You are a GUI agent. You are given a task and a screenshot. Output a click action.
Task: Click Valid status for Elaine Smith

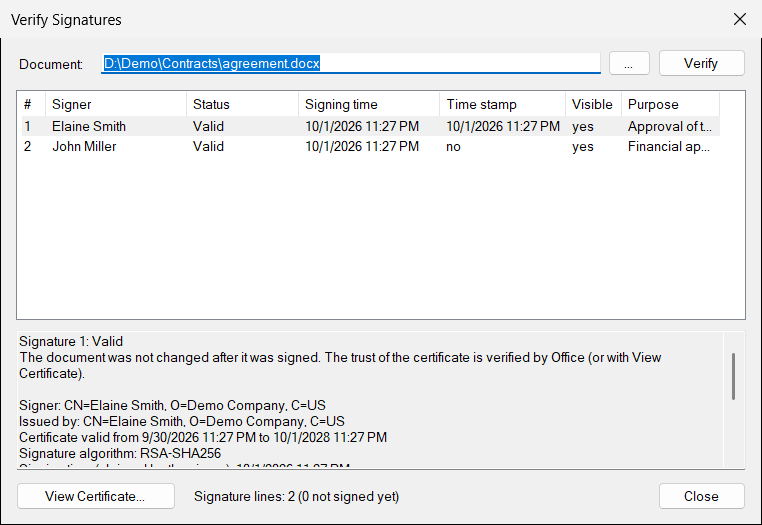tap(208, 126)
